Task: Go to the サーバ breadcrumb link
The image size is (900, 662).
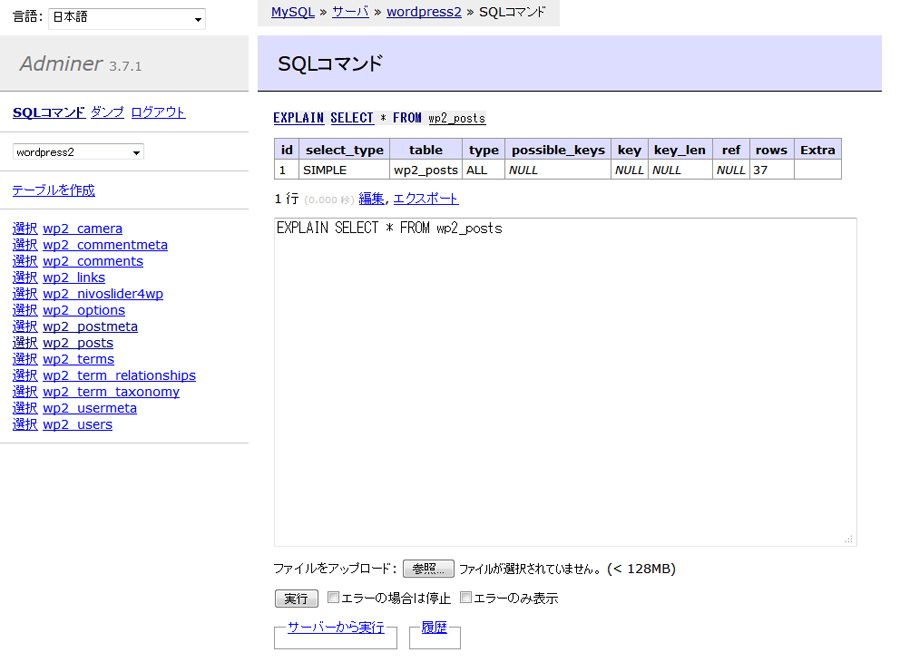Action: point(350,12)
